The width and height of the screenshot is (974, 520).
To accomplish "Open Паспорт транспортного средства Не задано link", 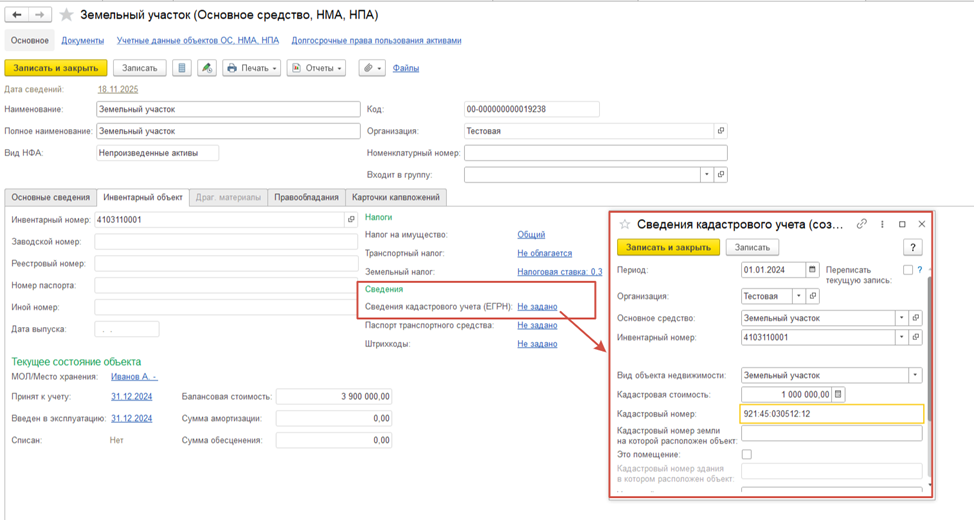I will tap(537, 325).
